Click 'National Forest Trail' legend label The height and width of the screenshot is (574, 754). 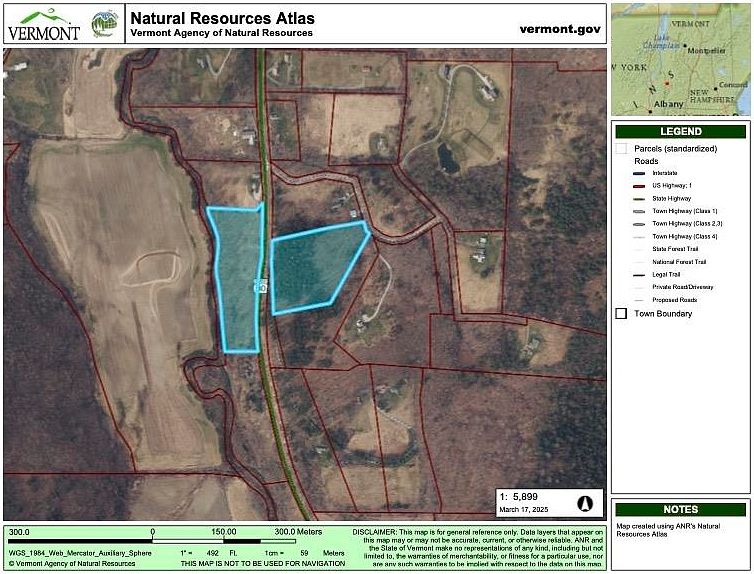click(x=679, y=262)
